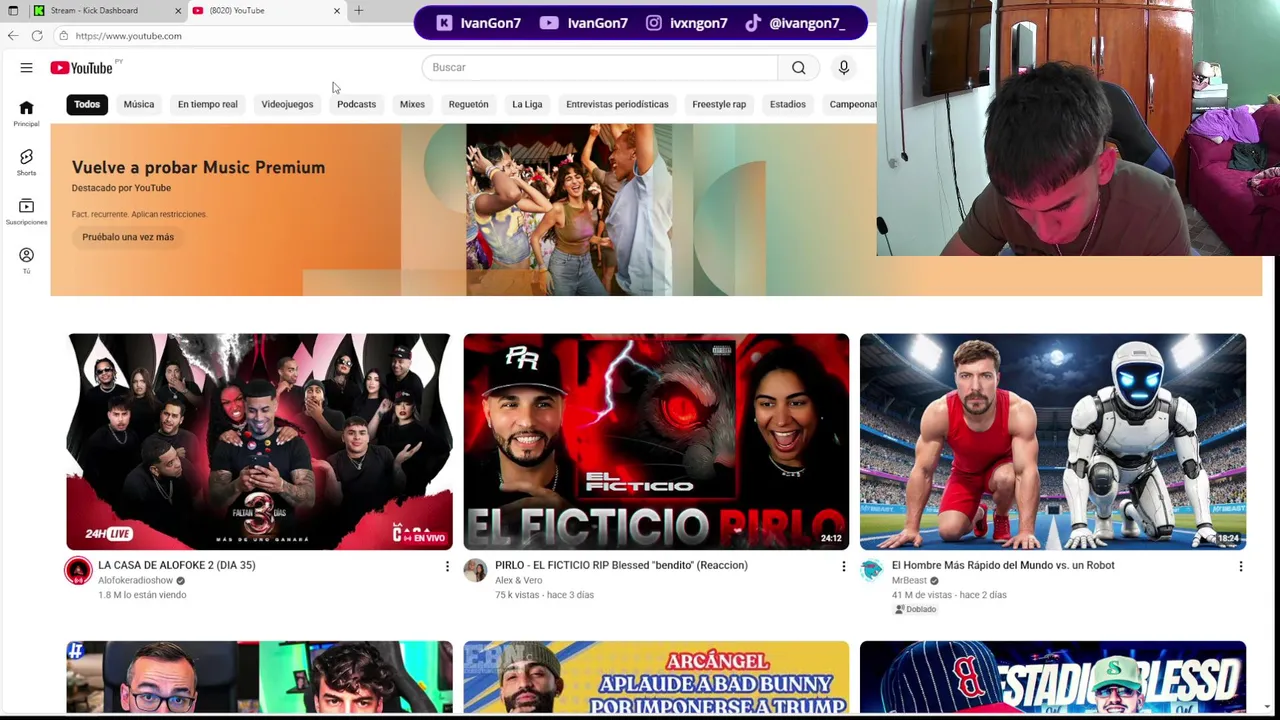Open the Arcángel aplaude a Bad Bunny thumbnail
This screenshot has height=720, width=1280.
coord(656,677)
